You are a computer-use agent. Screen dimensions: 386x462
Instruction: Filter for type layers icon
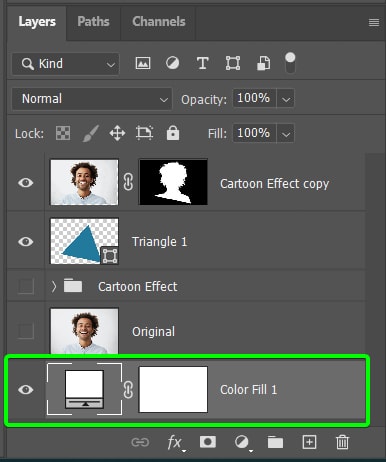pyautogui.click(x=202, y=63)
